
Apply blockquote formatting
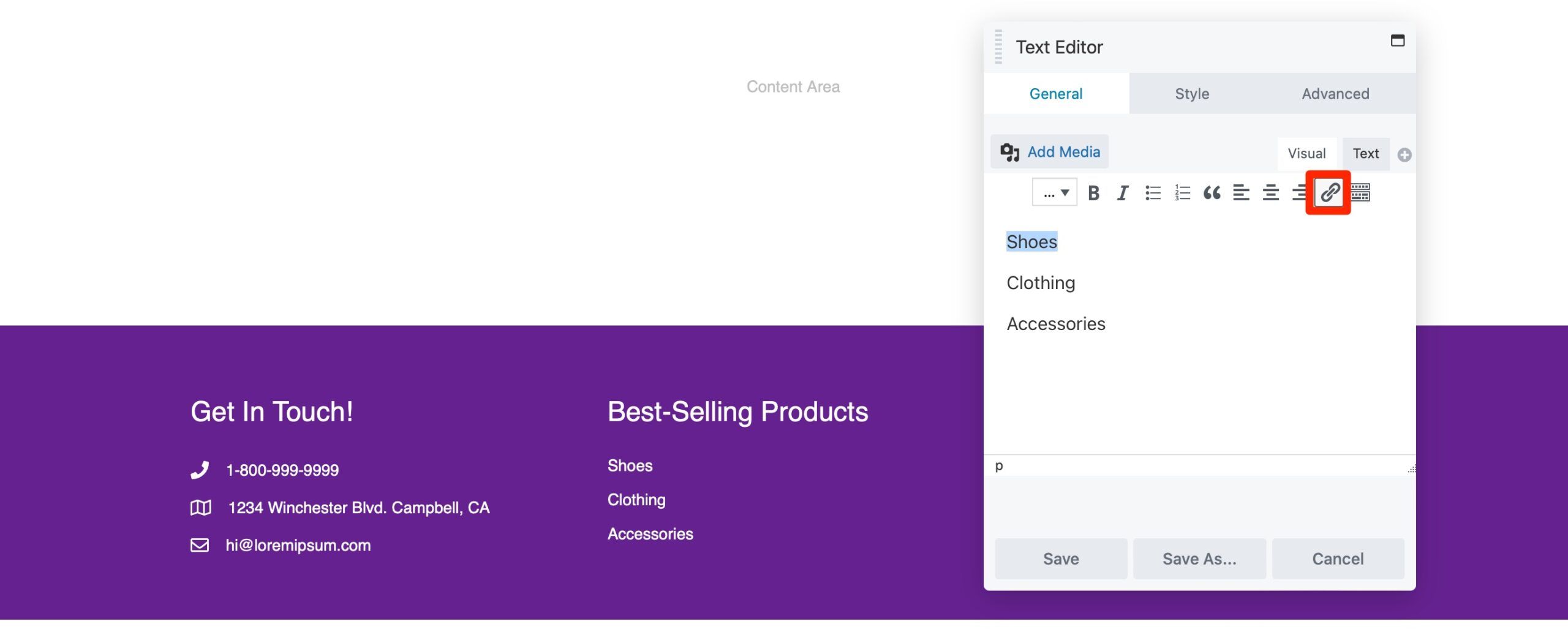tap(1212, 193)
